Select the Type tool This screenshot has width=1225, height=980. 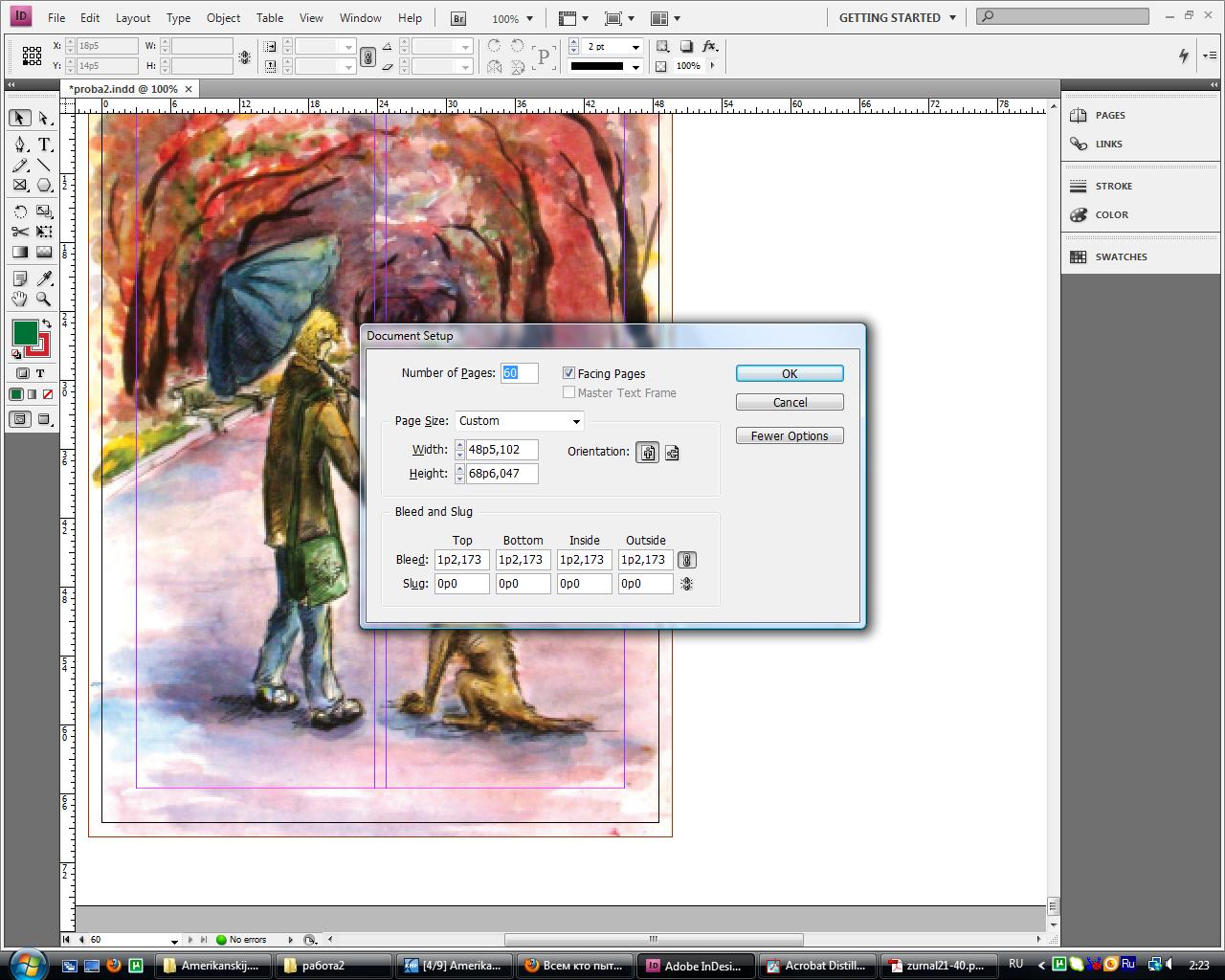(44, 145)
